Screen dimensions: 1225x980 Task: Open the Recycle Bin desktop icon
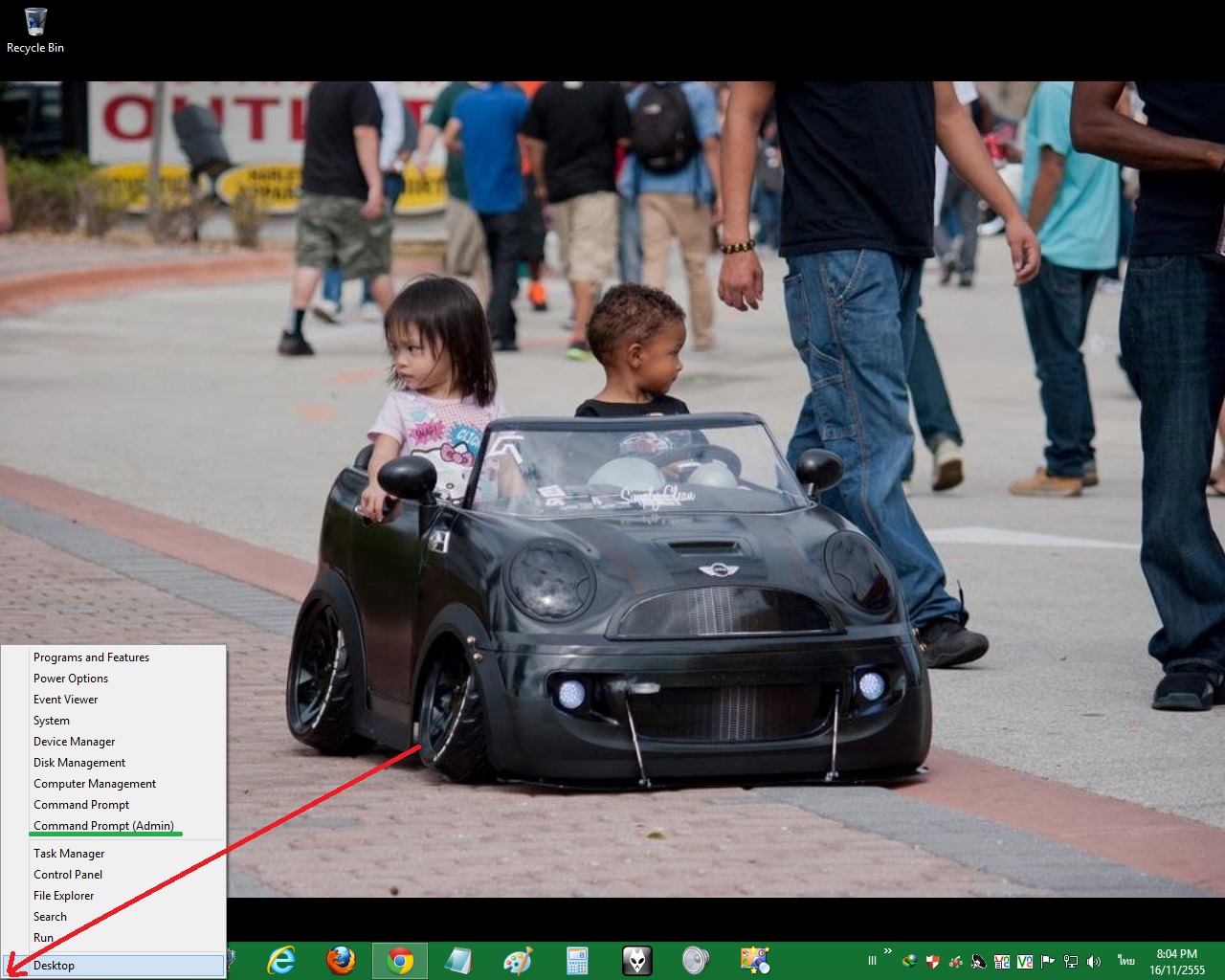click(35, 31)
